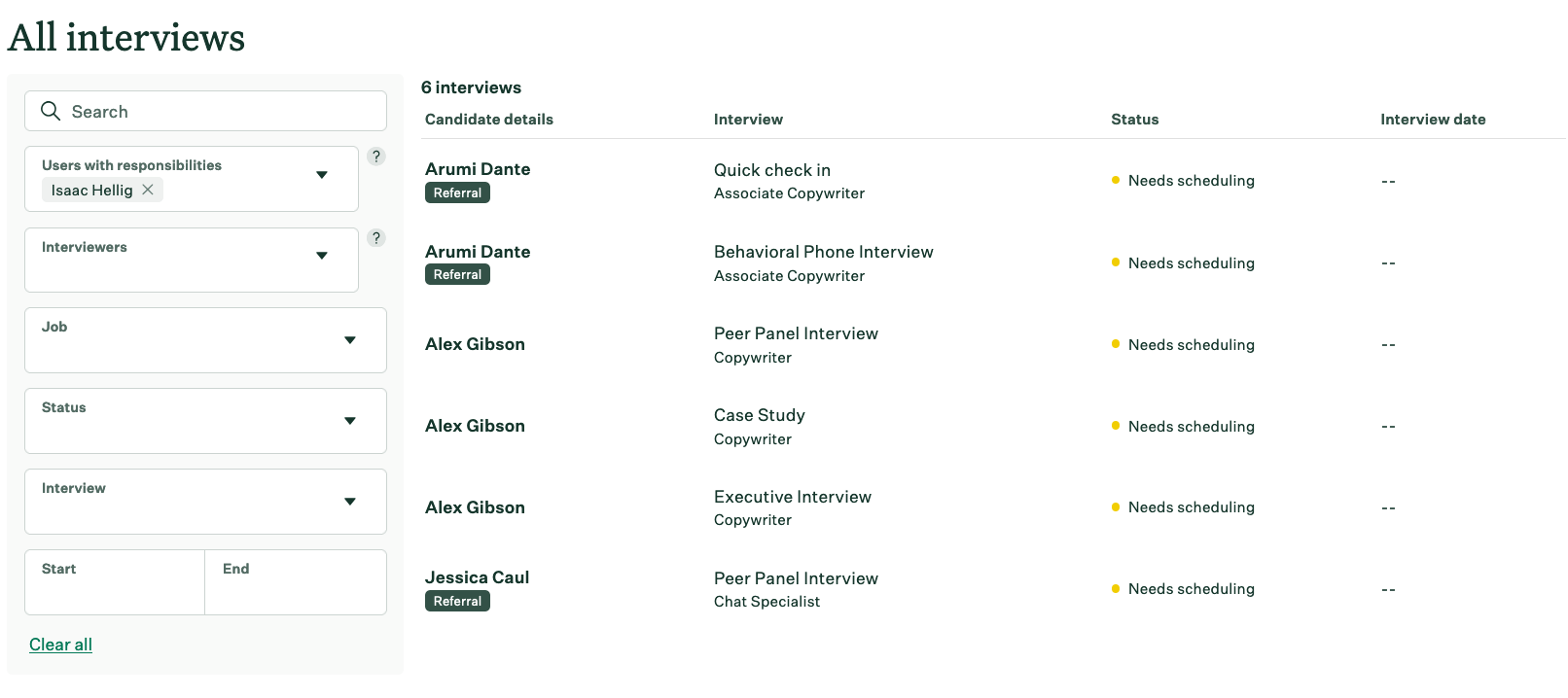The width and height of the screenshot is (1568, 698).
Task: Click the Clear all link
Action: pos(60,645)
